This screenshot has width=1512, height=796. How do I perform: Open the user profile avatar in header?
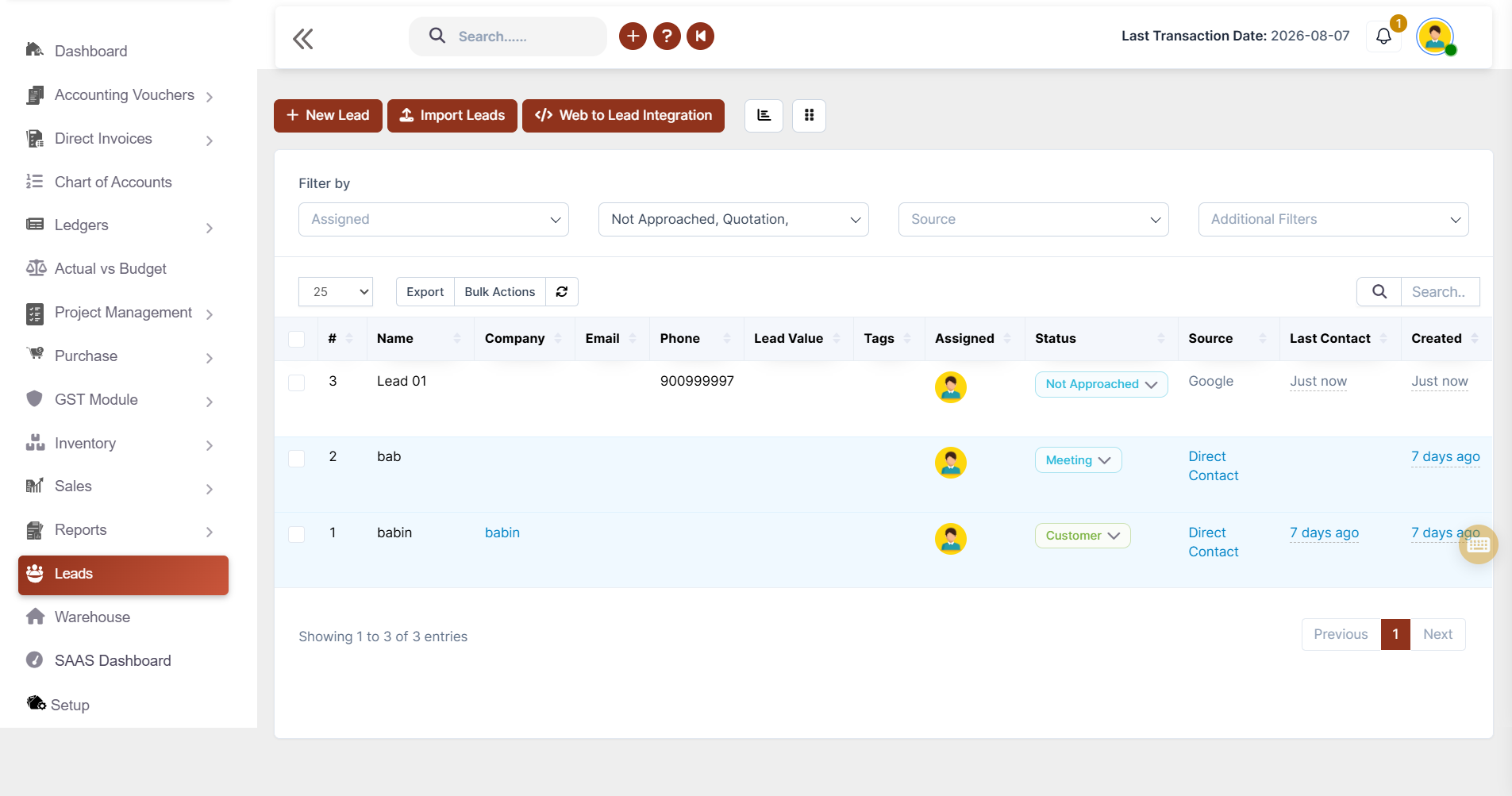(x=1435, y=37)
